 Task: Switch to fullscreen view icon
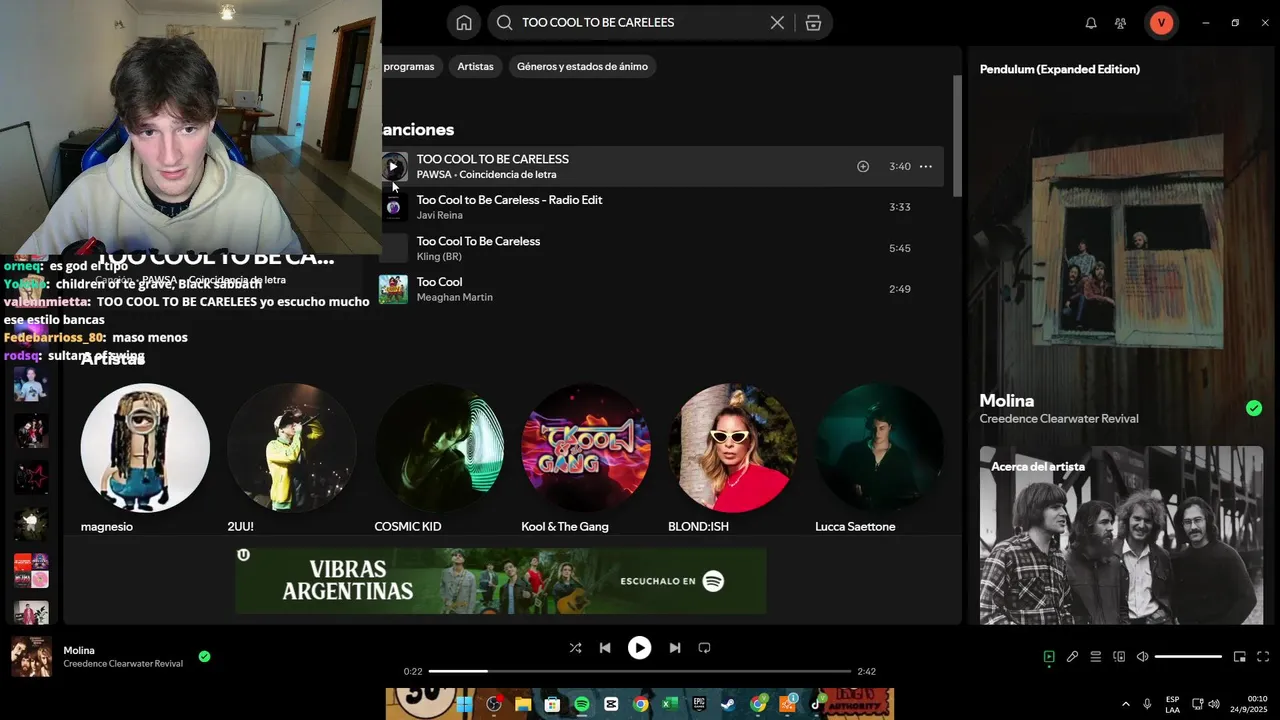[x=1263, y=657]
